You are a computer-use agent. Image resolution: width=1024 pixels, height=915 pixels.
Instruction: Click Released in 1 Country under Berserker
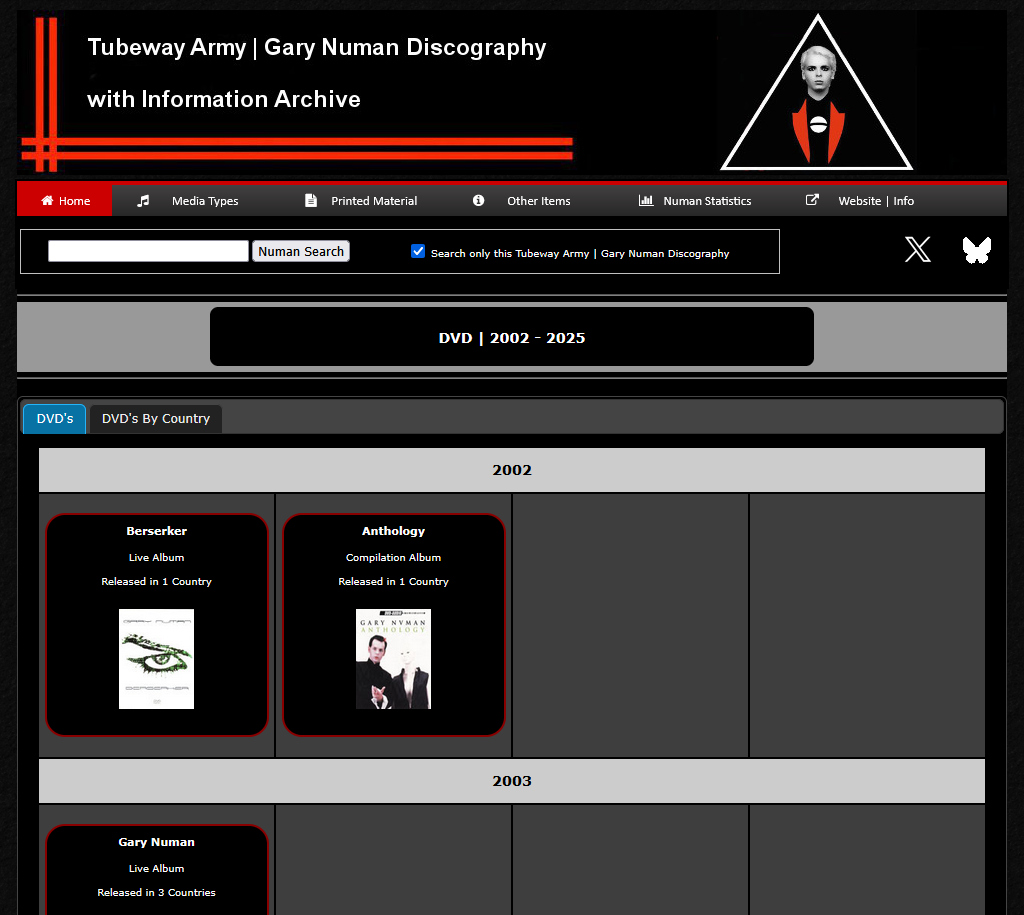click(157, 581)
